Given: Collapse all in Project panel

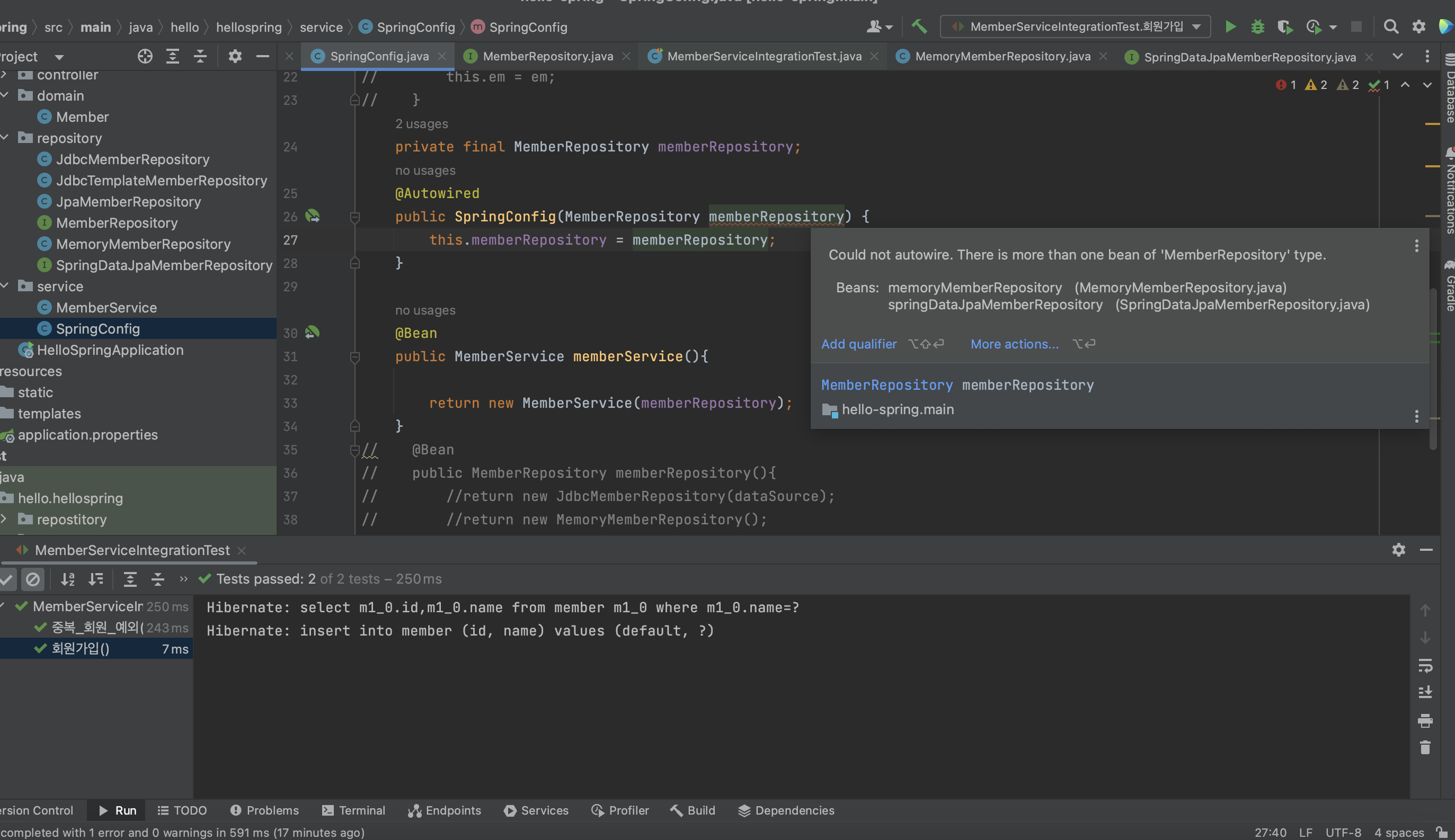Looking at the screenshot, I should tap(200, 56).
